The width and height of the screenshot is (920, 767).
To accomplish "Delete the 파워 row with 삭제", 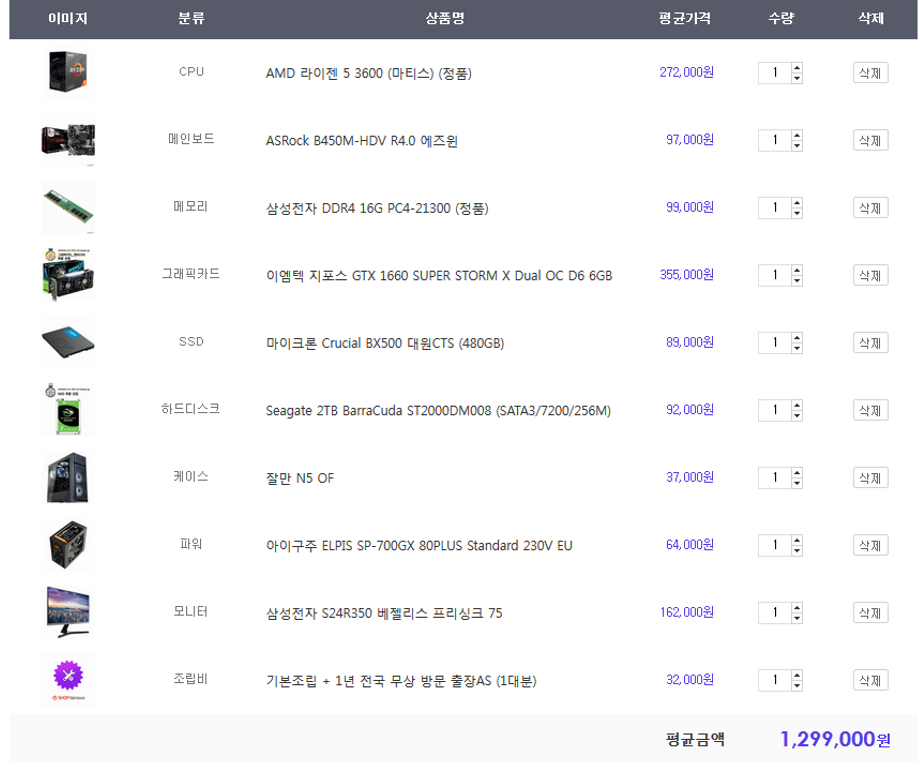I will click(870, 545).
